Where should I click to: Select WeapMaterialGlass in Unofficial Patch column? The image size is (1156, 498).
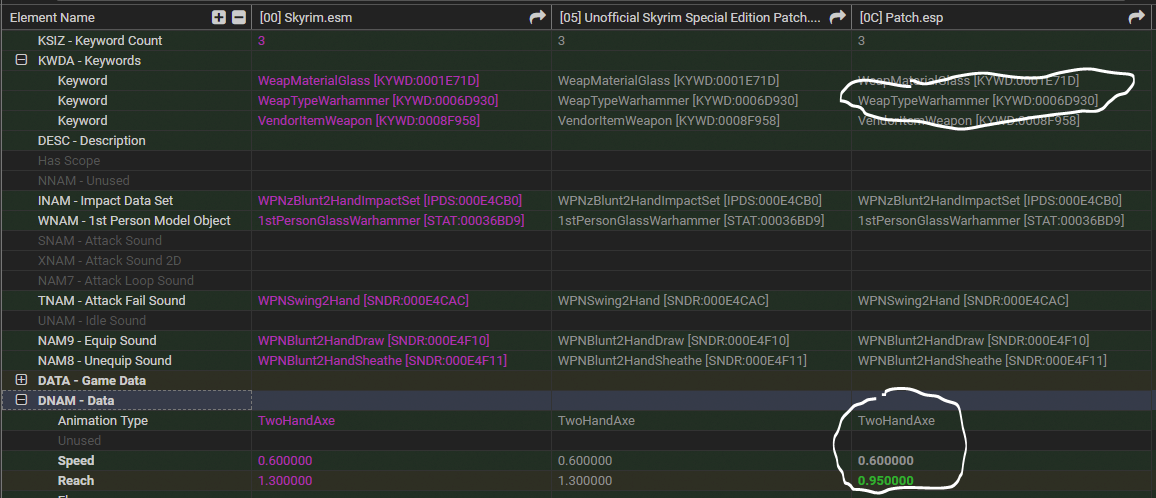click(668, 81)
